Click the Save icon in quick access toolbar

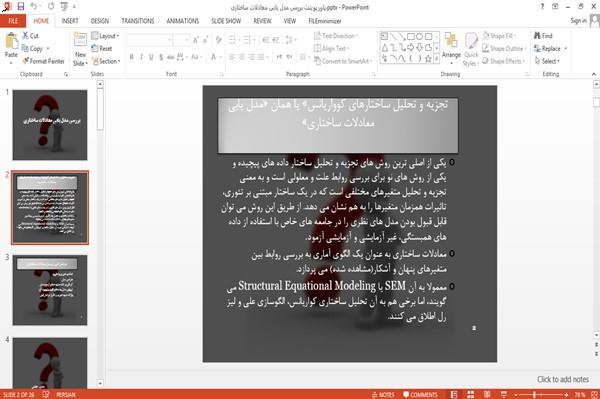coord(21,7)
